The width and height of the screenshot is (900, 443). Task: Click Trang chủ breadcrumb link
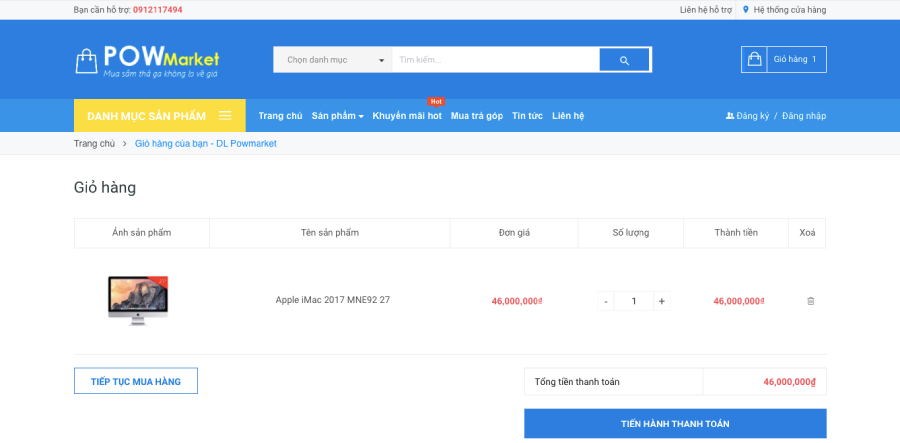pyautogui.click(x=94, y=143)
